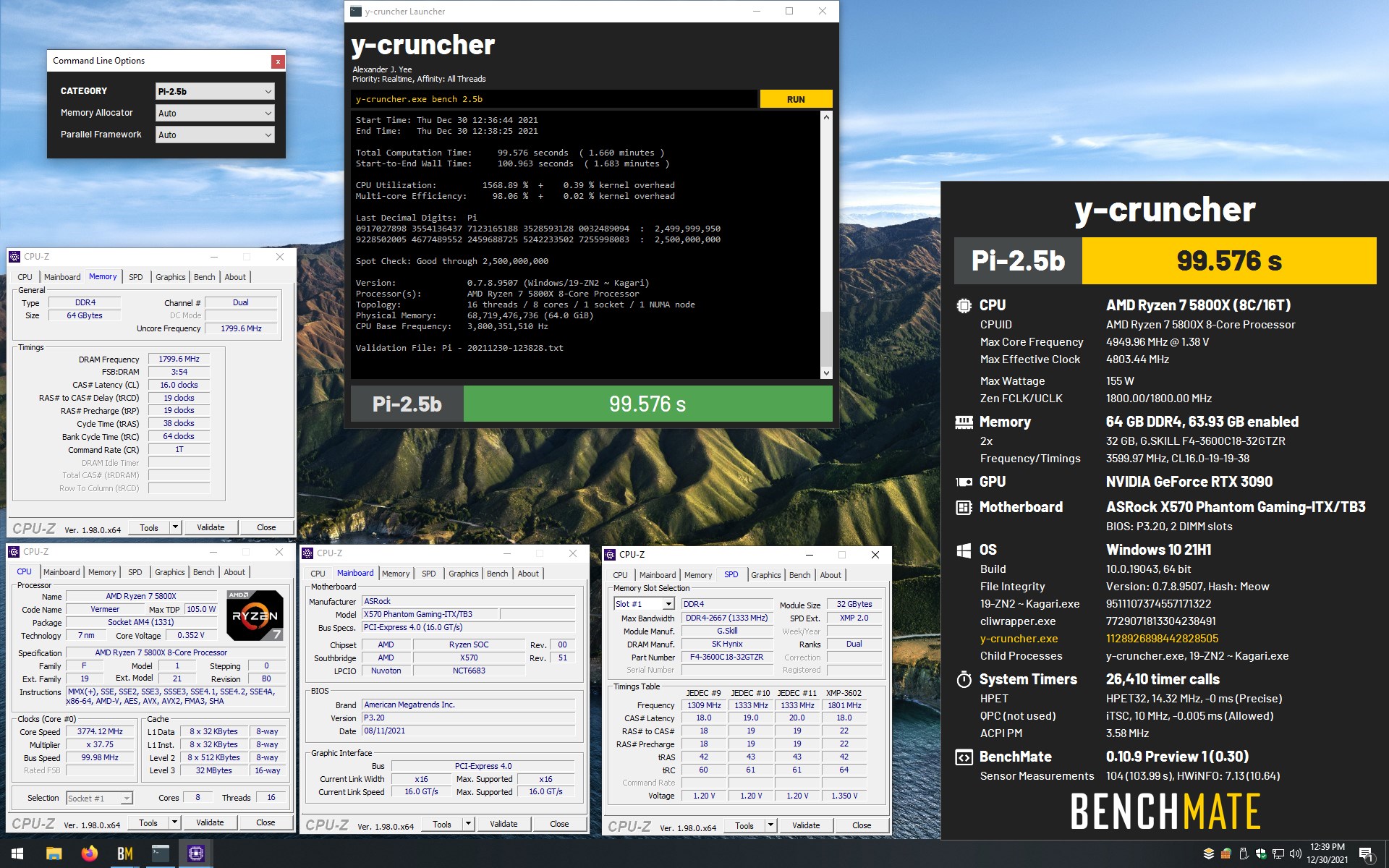Open the CATEGORY dropdown showing Pi-2.5b
This screenshot has width=1389, height=868.
tap(215, 91)
